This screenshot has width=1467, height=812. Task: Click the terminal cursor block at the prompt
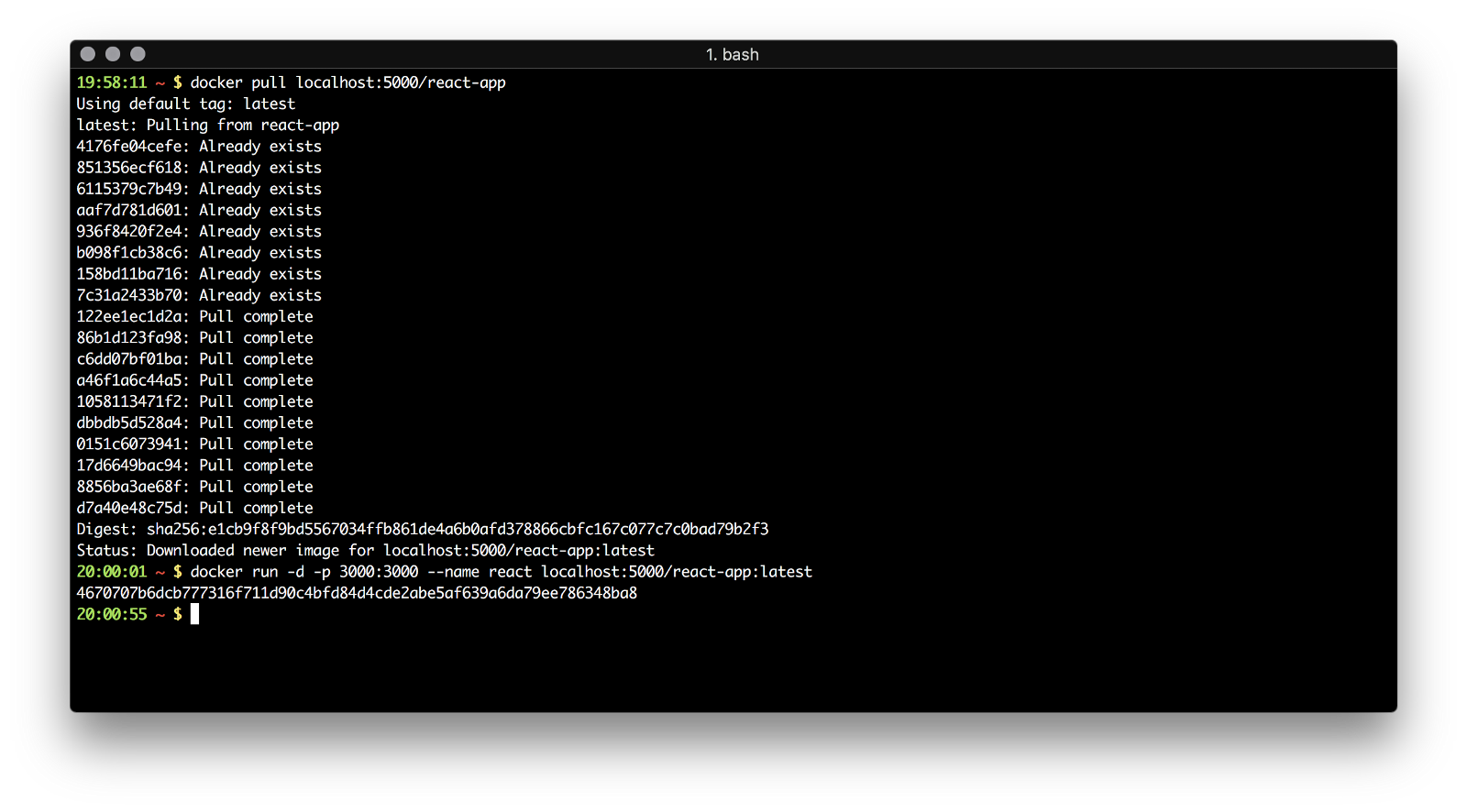coord(194,614)
